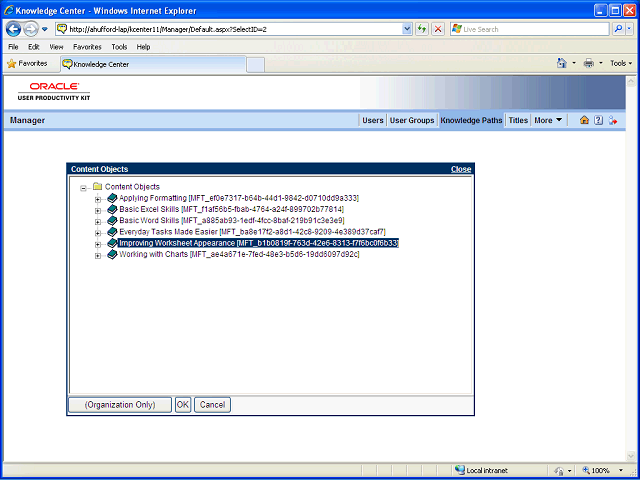Click the page scrollbar up arrow
Screen dimensions: 640x480
(631, 81)
